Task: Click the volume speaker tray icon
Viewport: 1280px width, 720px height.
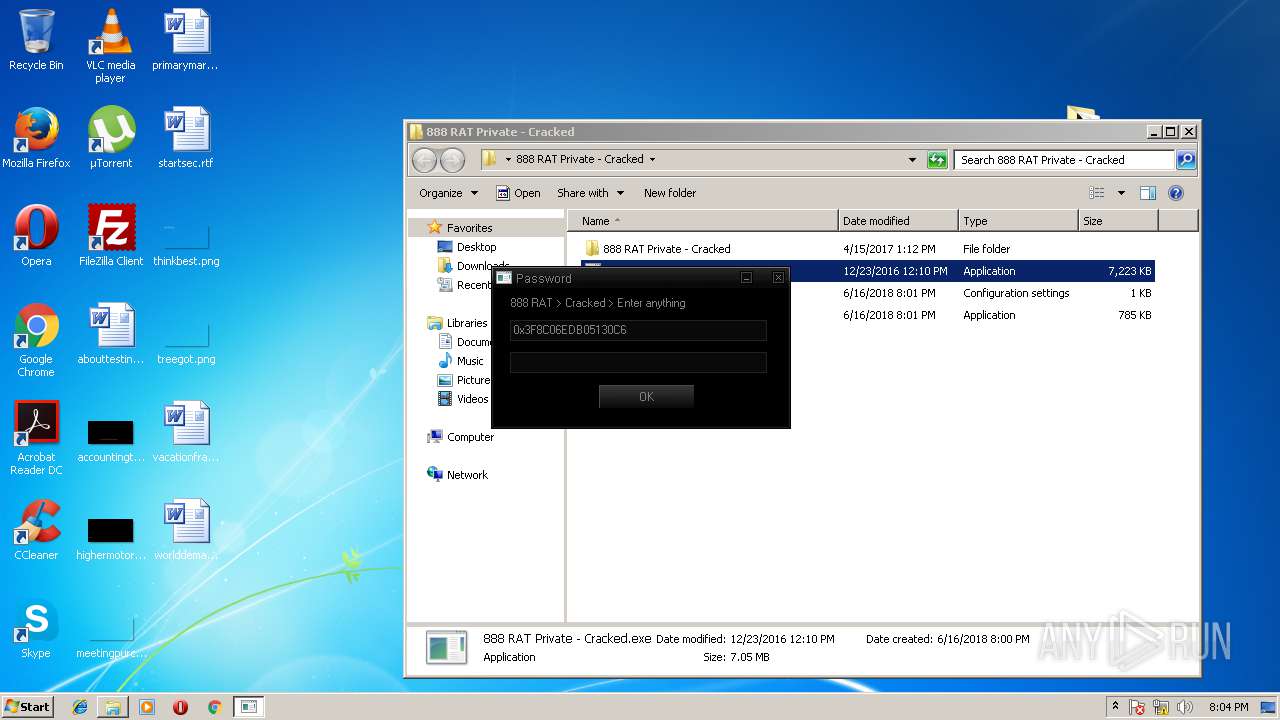Action: click(x=1186, y=707)
